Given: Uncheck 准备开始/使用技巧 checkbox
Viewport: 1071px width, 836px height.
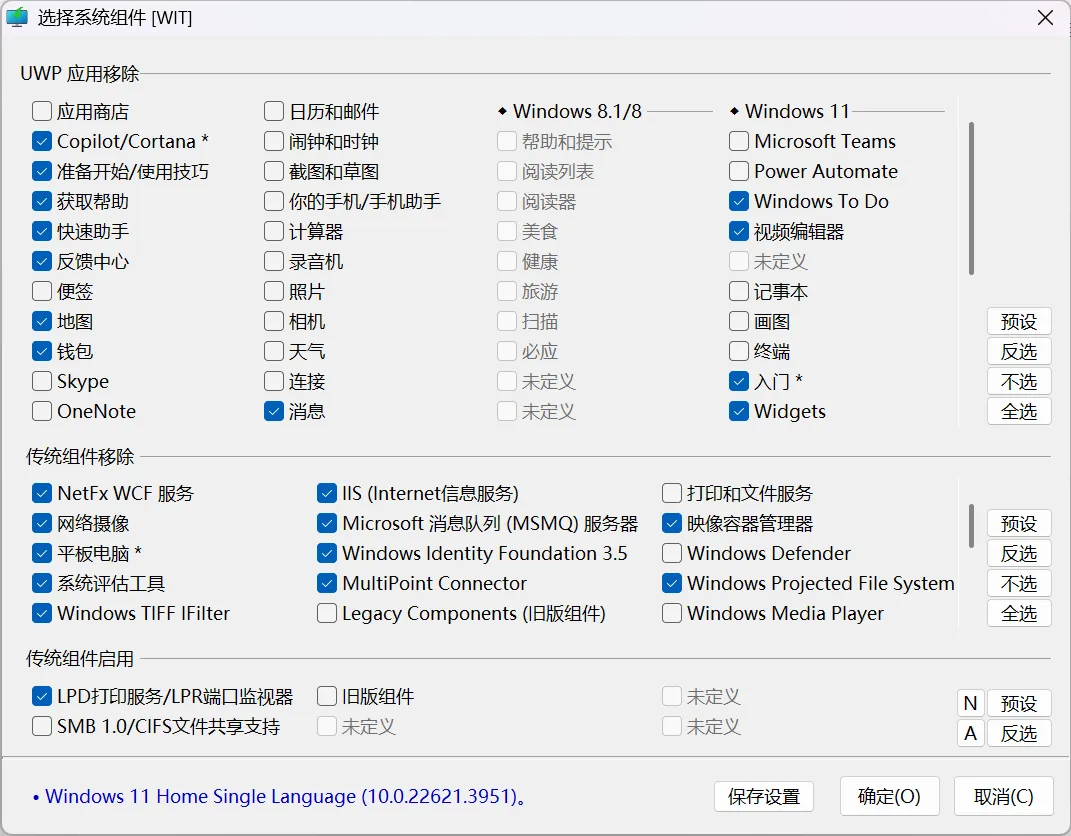Looking at the screenshot, I should tap(42, 171).
